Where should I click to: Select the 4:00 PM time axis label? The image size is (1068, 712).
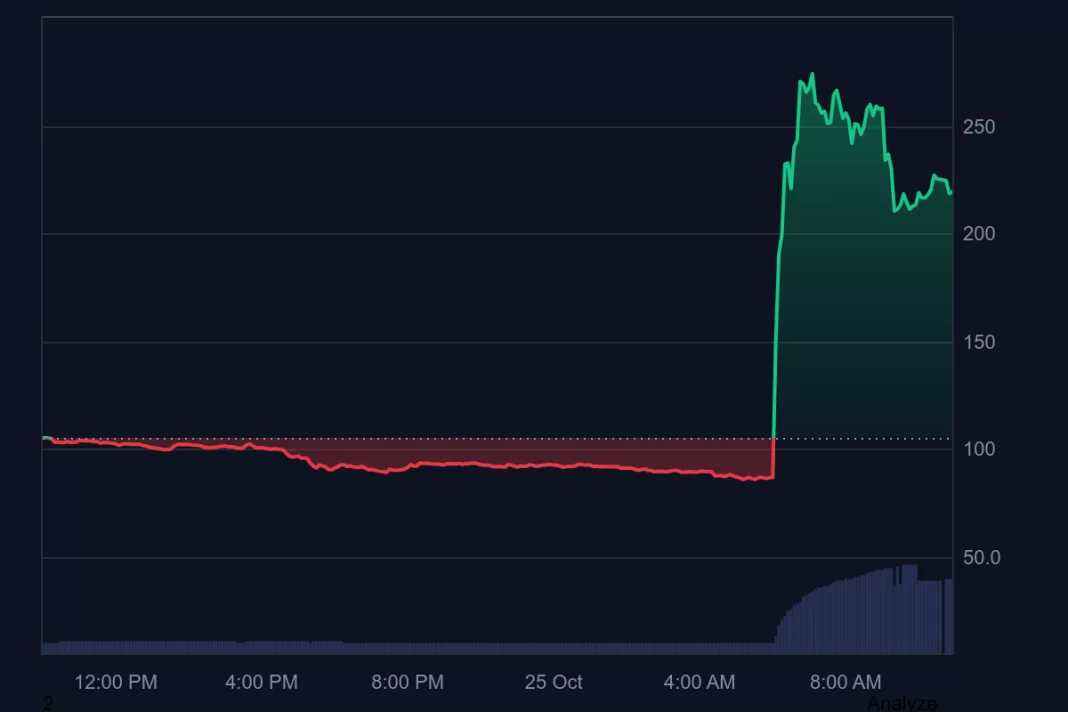pos(261,682)
